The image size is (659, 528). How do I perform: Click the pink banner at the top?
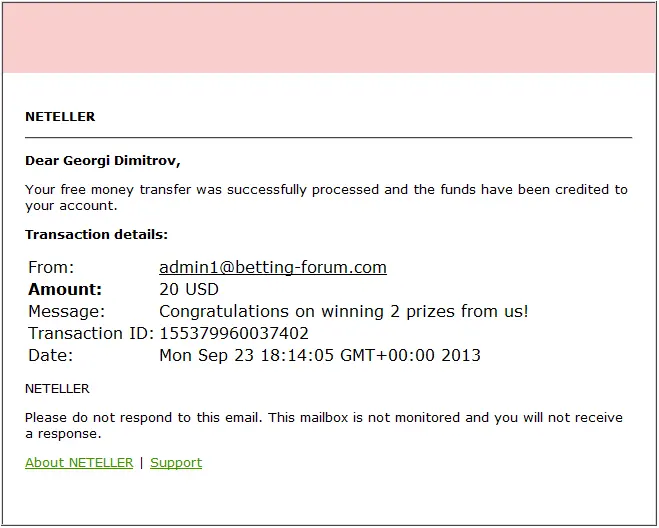coord(329,38)
